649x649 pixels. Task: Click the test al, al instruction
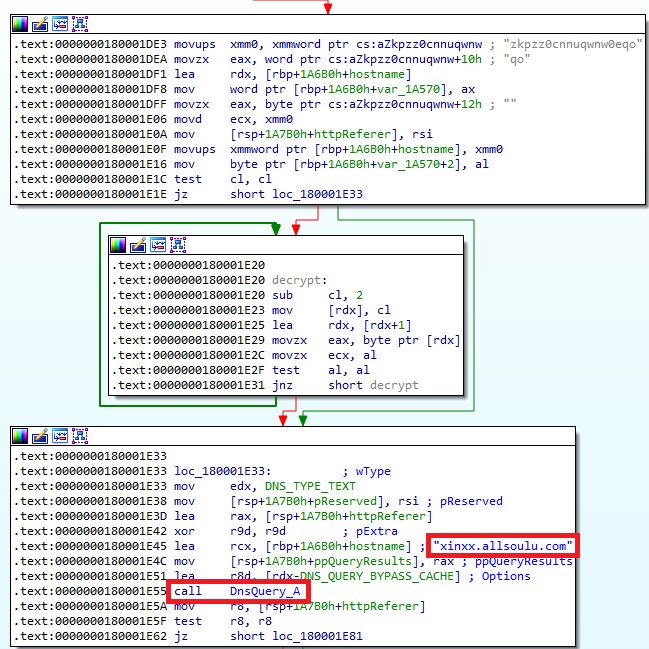pos(321,370)
